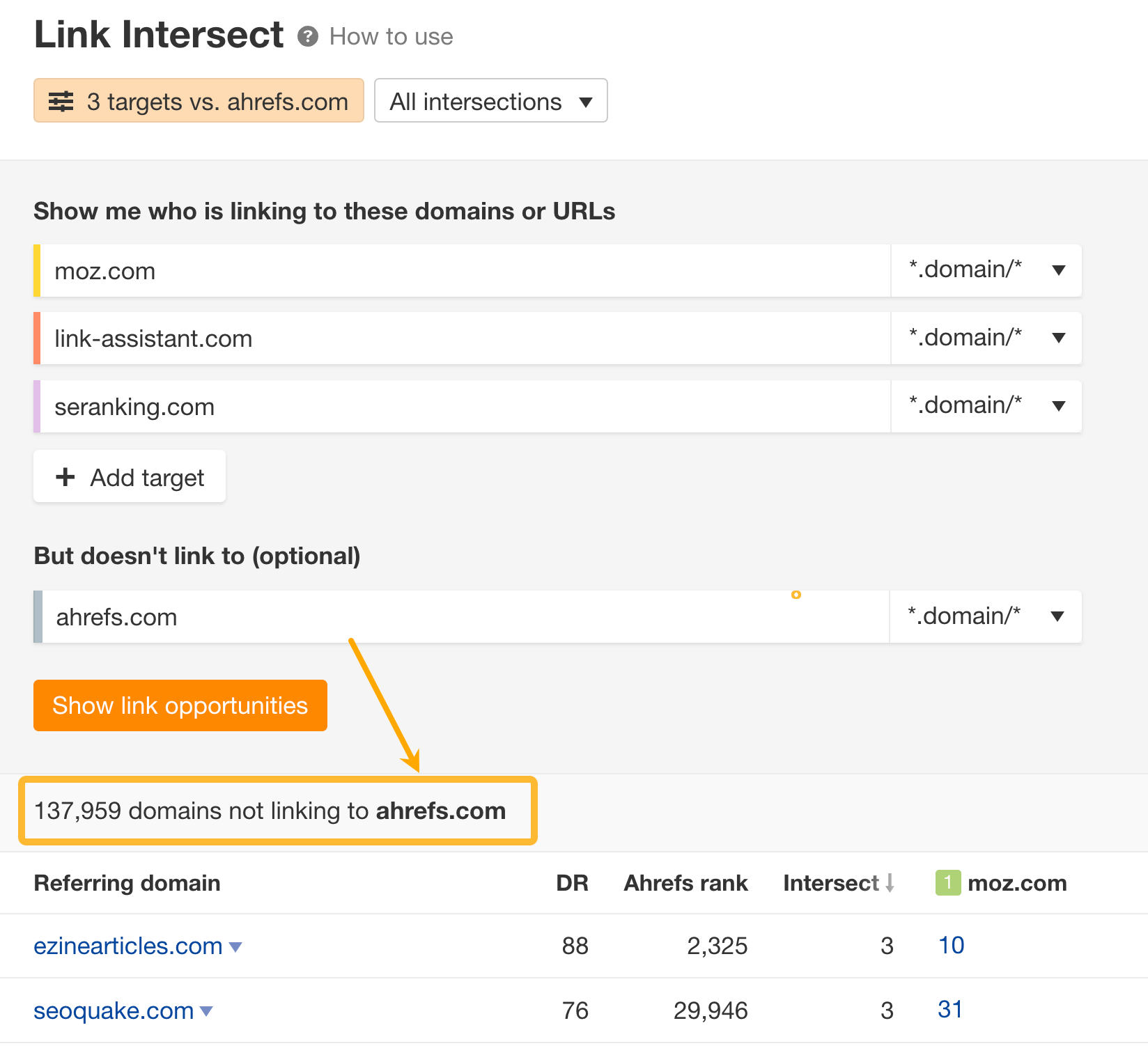
Task: Open the *.domain/* dropdown for seranking.com
Action: click(x=986, y=406)
